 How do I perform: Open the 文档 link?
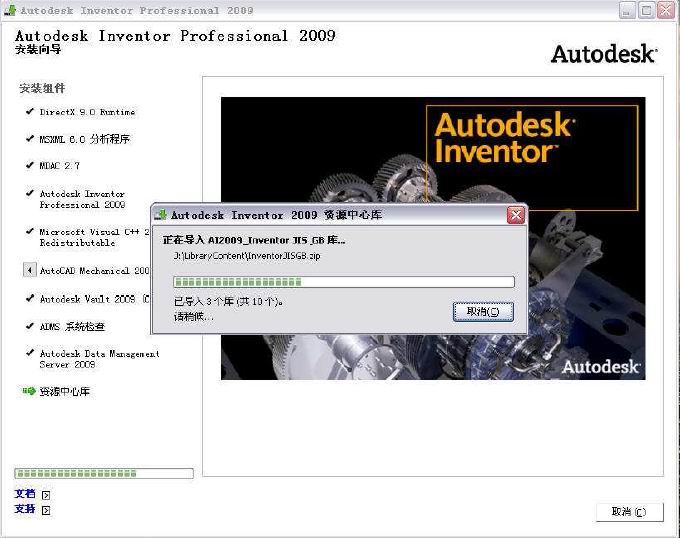click(25, 494)
